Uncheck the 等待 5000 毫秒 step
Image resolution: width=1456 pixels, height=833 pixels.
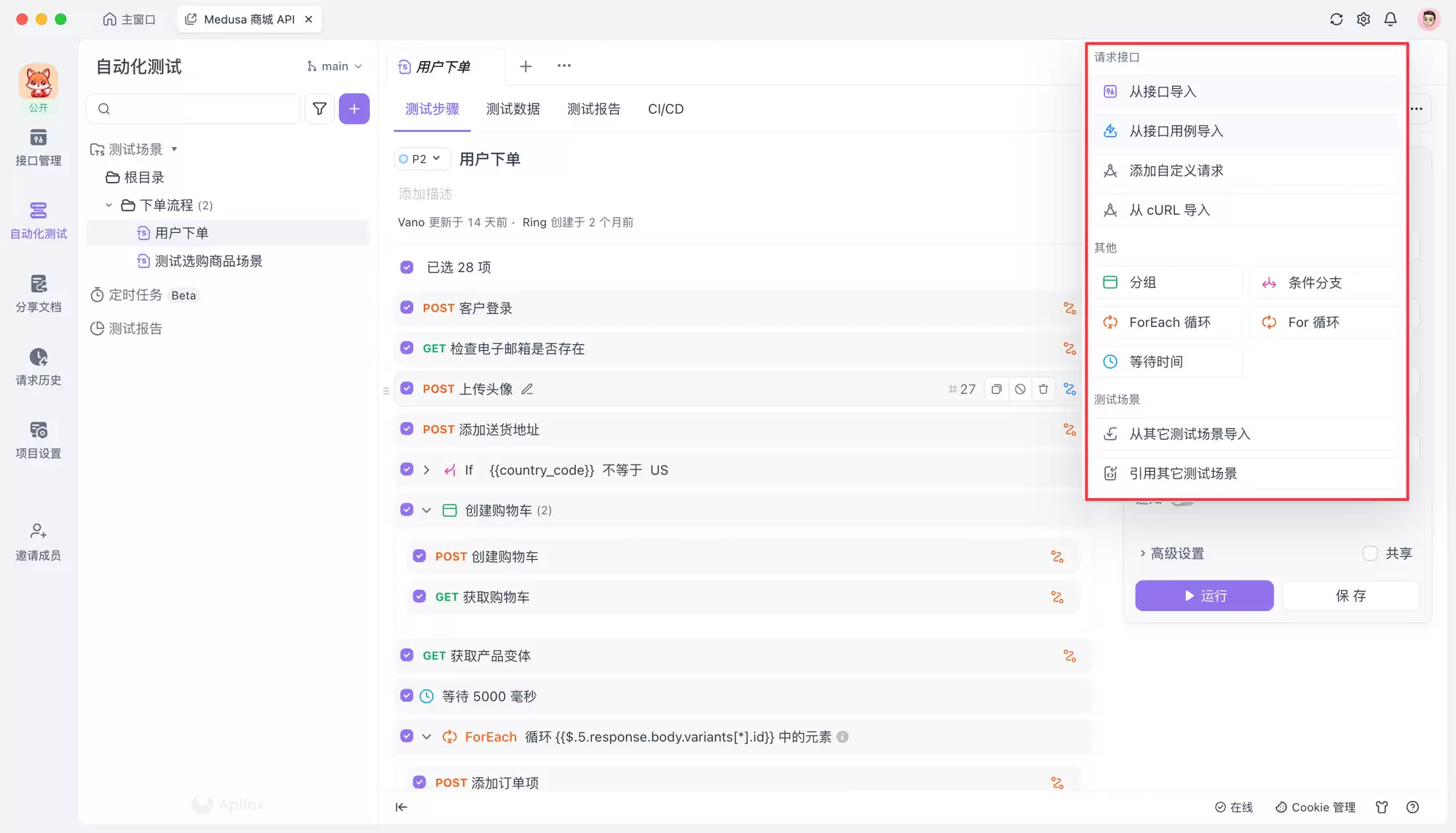(x=407, y=695)
